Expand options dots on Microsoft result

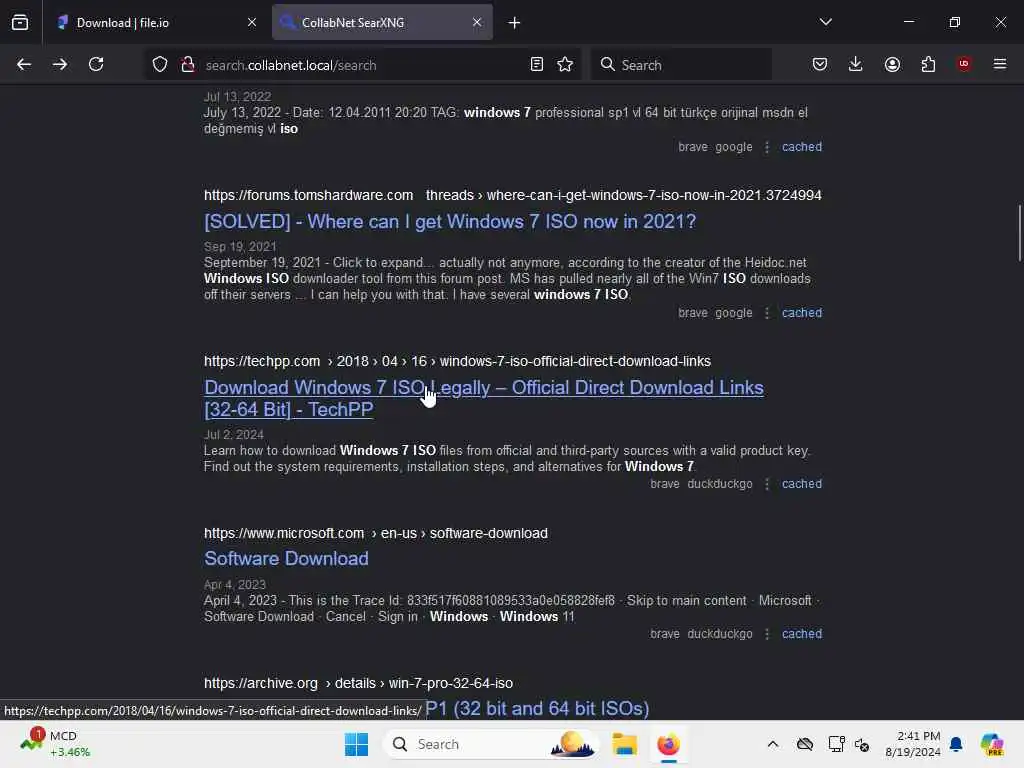coord(767,633)
